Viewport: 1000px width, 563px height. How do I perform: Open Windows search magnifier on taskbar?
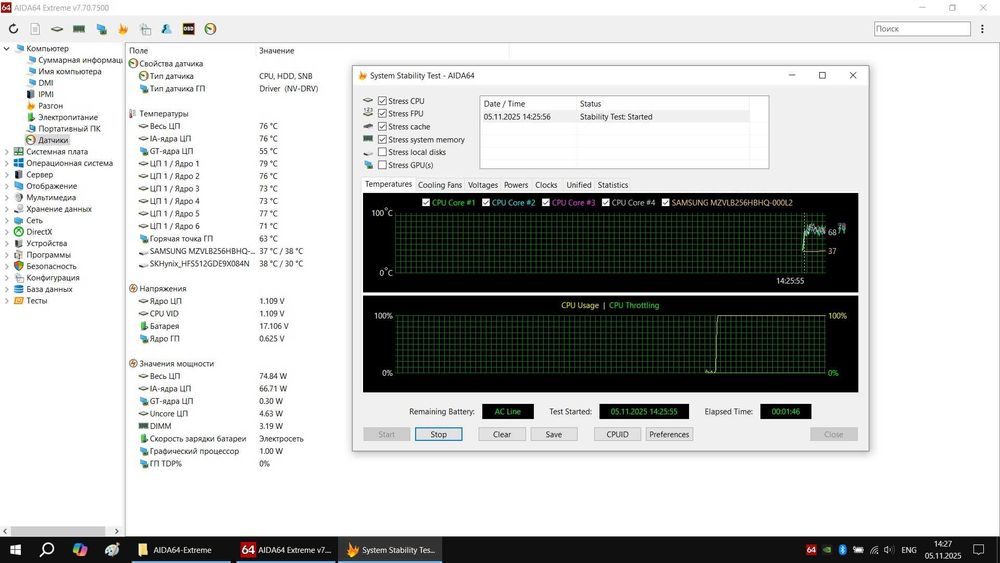[47, 550]
